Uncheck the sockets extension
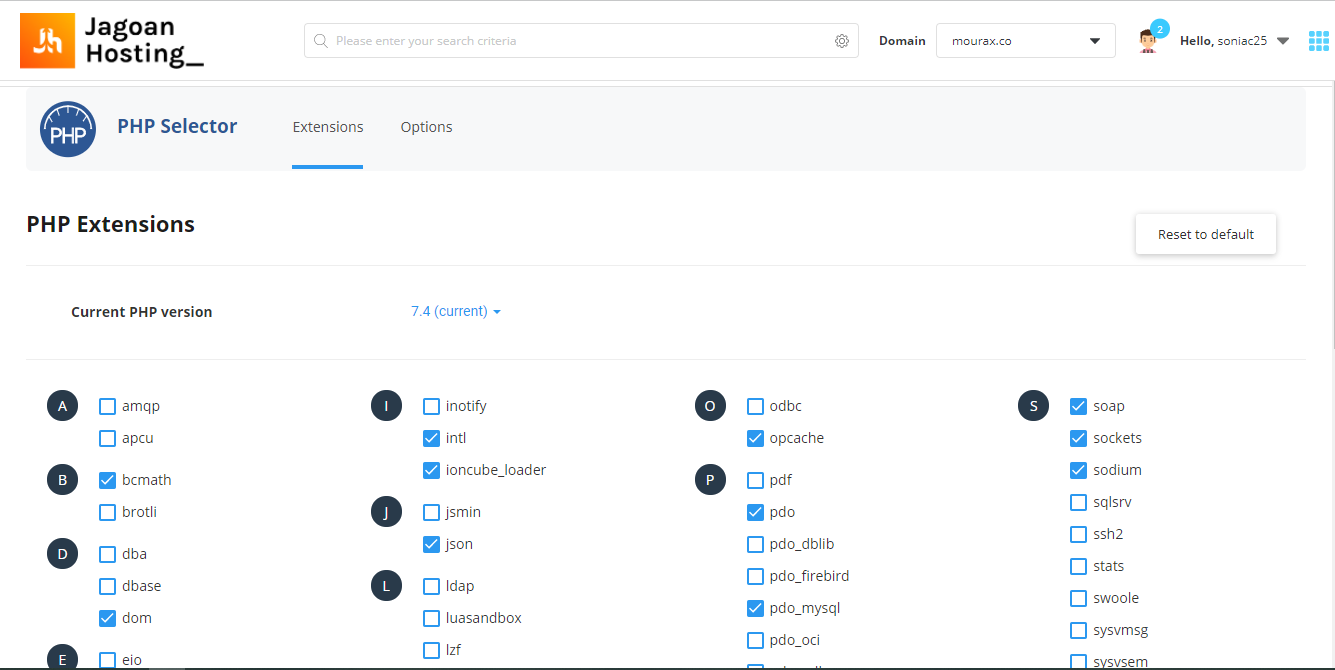1335x670 pixels. click(1078, 438)
